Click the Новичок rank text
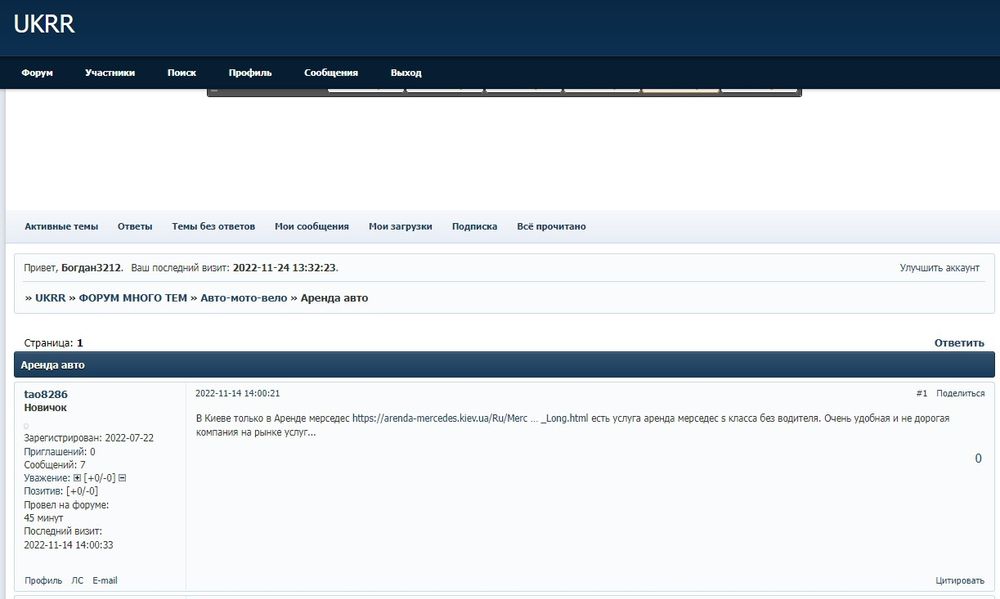Screen dimensions: 1000x599 click(x=45, y=408)
